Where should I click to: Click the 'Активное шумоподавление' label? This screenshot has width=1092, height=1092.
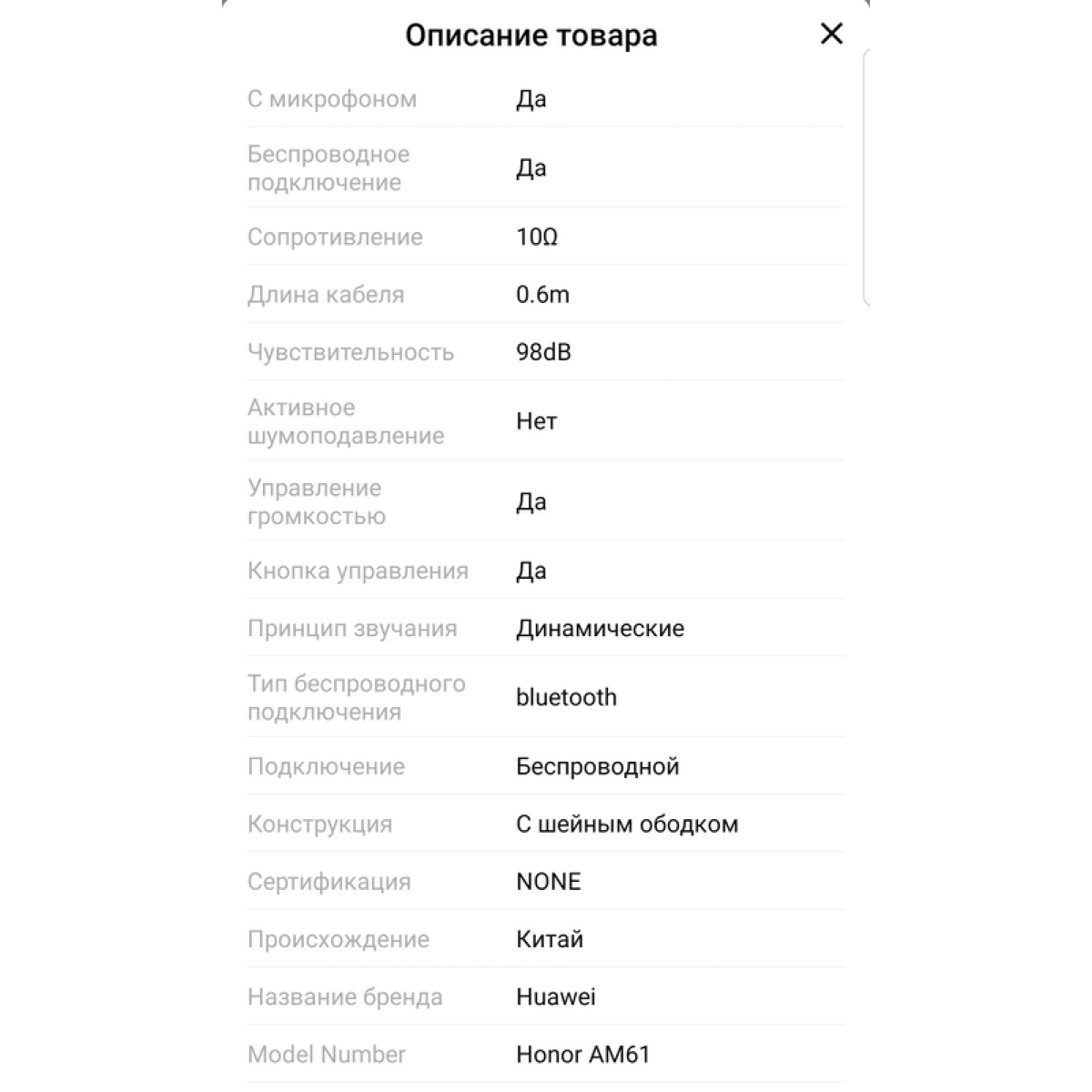tap(346, 421)
